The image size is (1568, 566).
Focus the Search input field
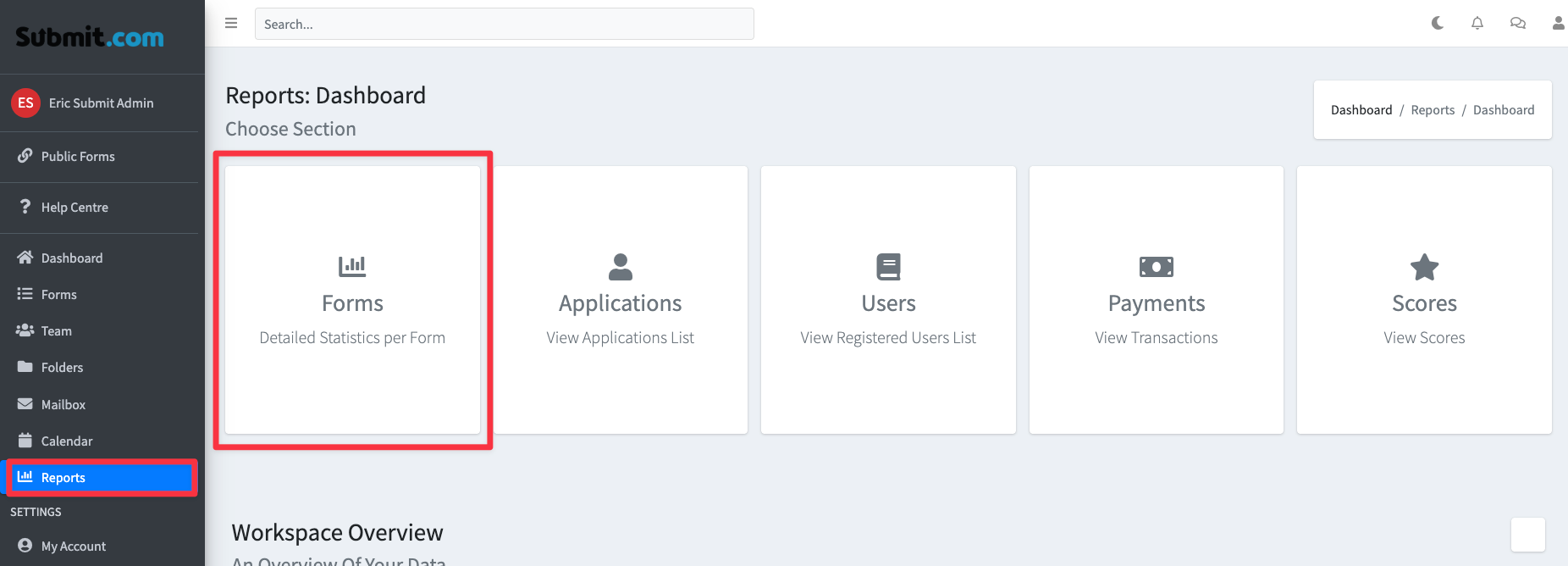click(x=504, y=24)
